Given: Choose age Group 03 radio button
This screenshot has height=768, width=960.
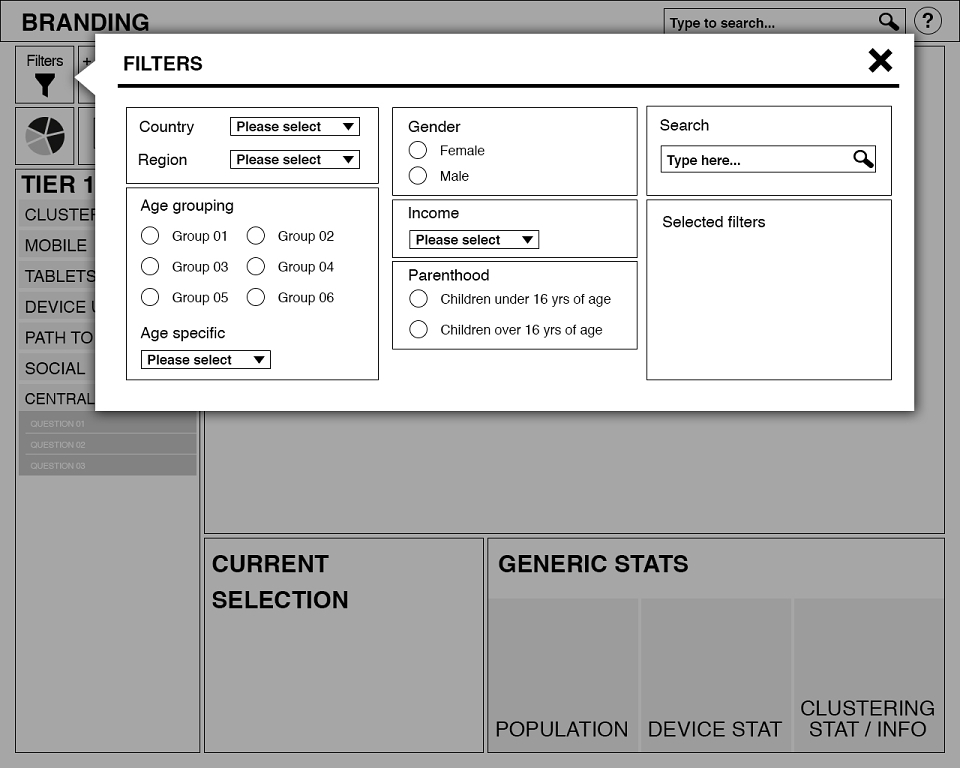Looking at the screenshot, I should (x=150, y=266).
